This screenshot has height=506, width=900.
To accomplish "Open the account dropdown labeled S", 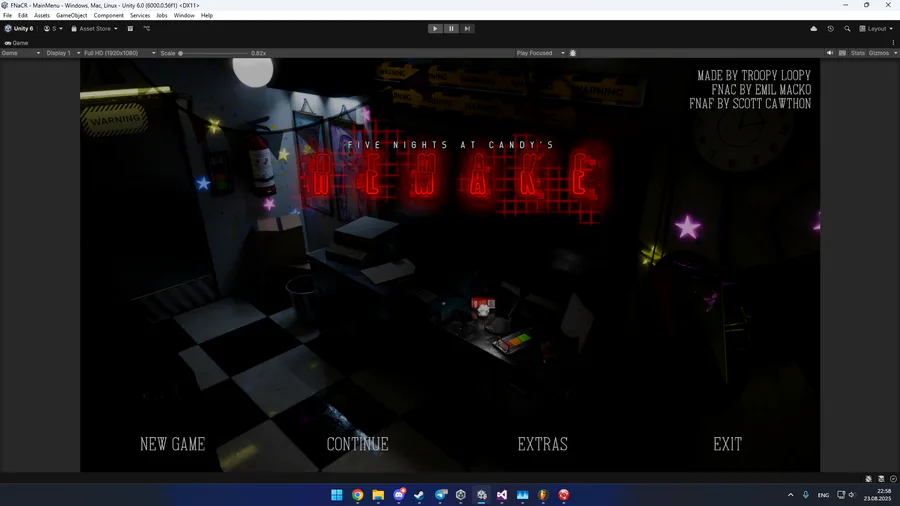I will 53,29.
